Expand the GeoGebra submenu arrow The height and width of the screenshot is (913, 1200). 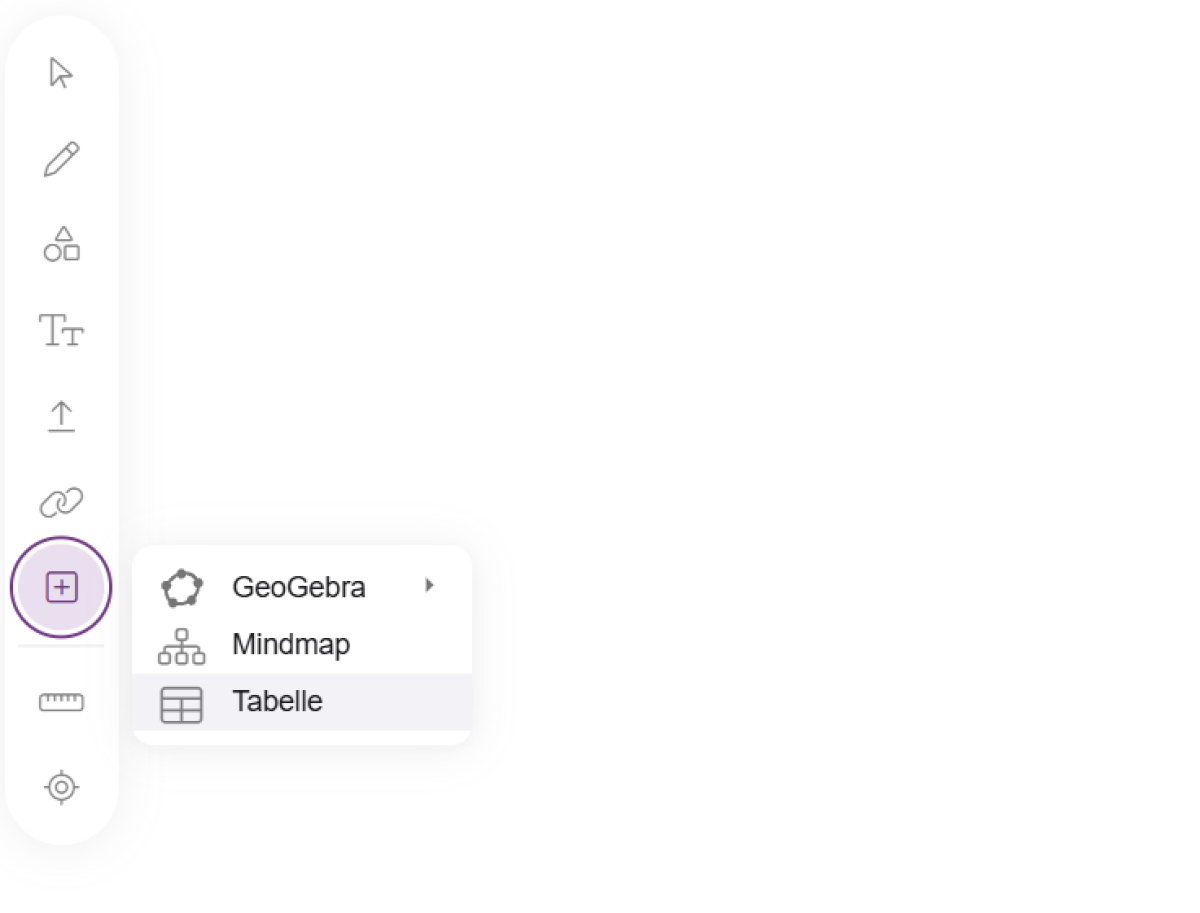[429, 585]
